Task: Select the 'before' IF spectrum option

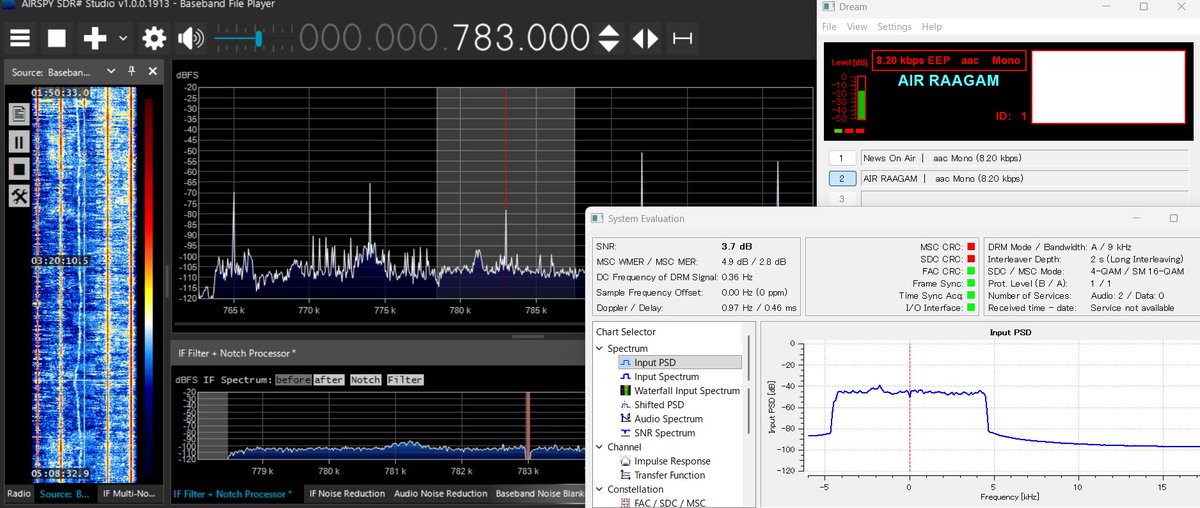Action: pos(293,380)
